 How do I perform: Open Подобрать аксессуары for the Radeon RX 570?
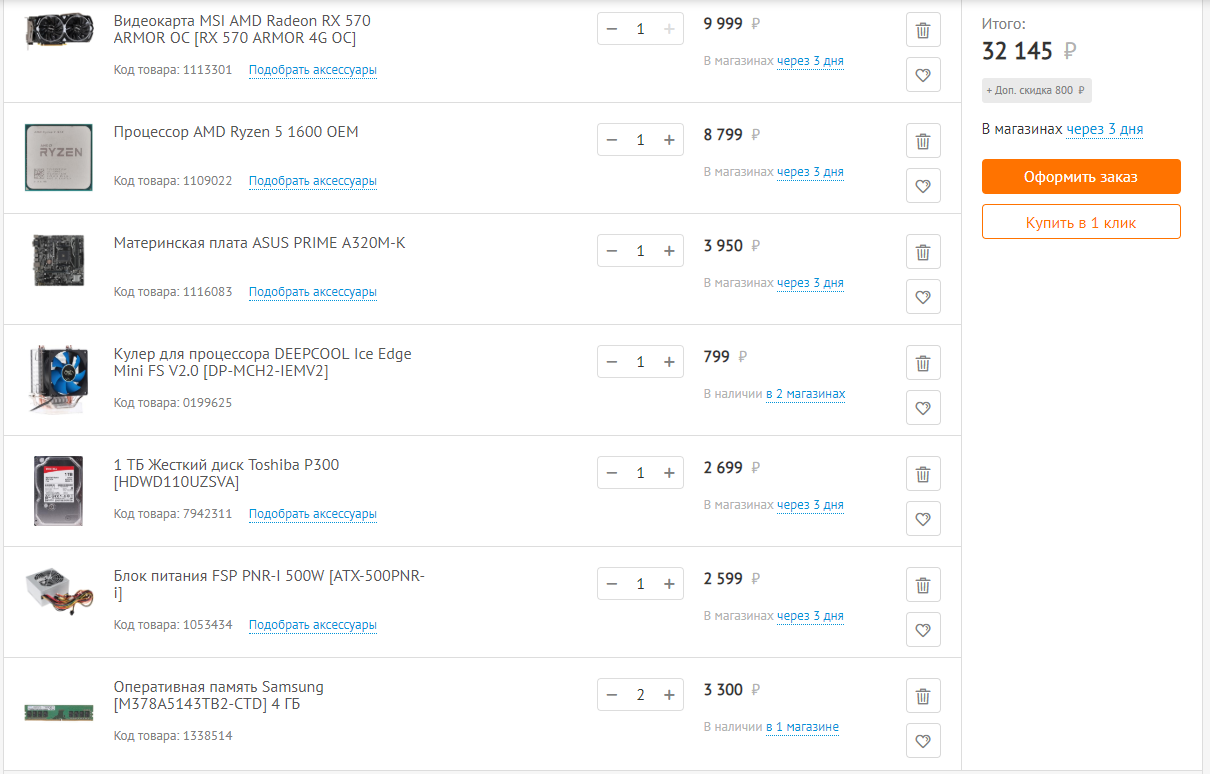[313, 70]
